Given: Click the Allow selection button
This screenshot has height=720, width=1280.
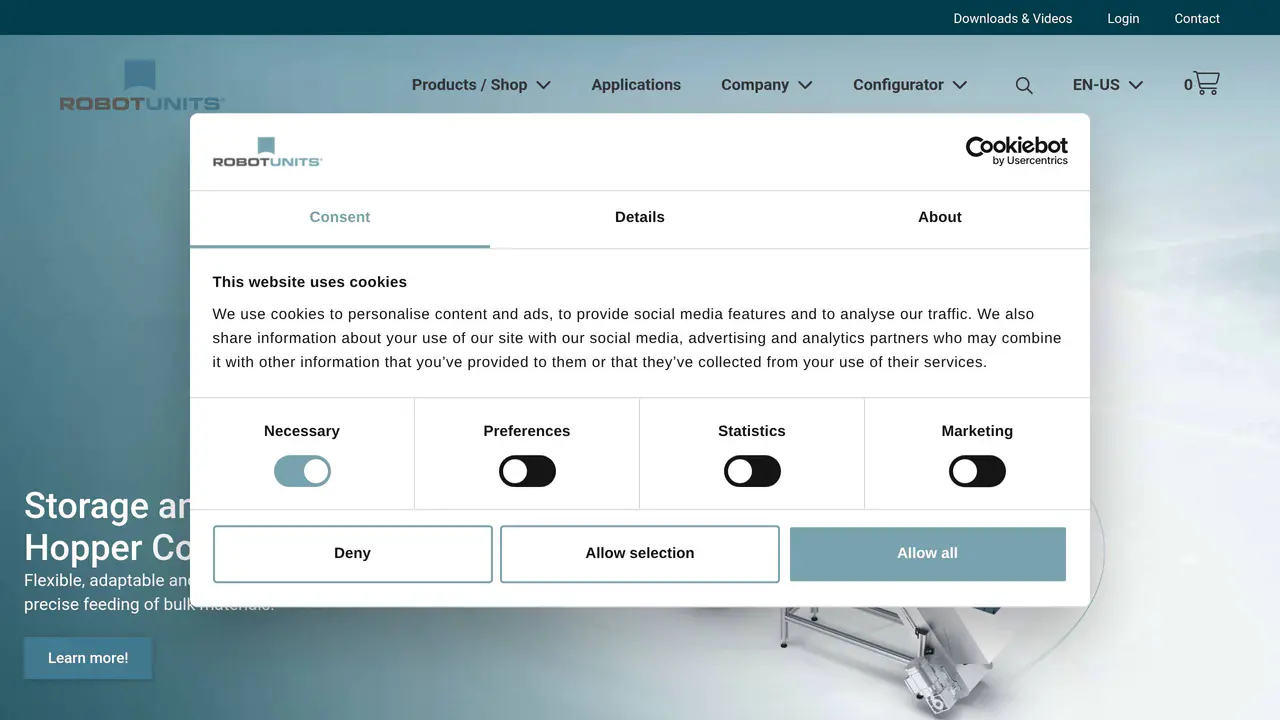Looking at the screenshot, I should pos(640,553).
